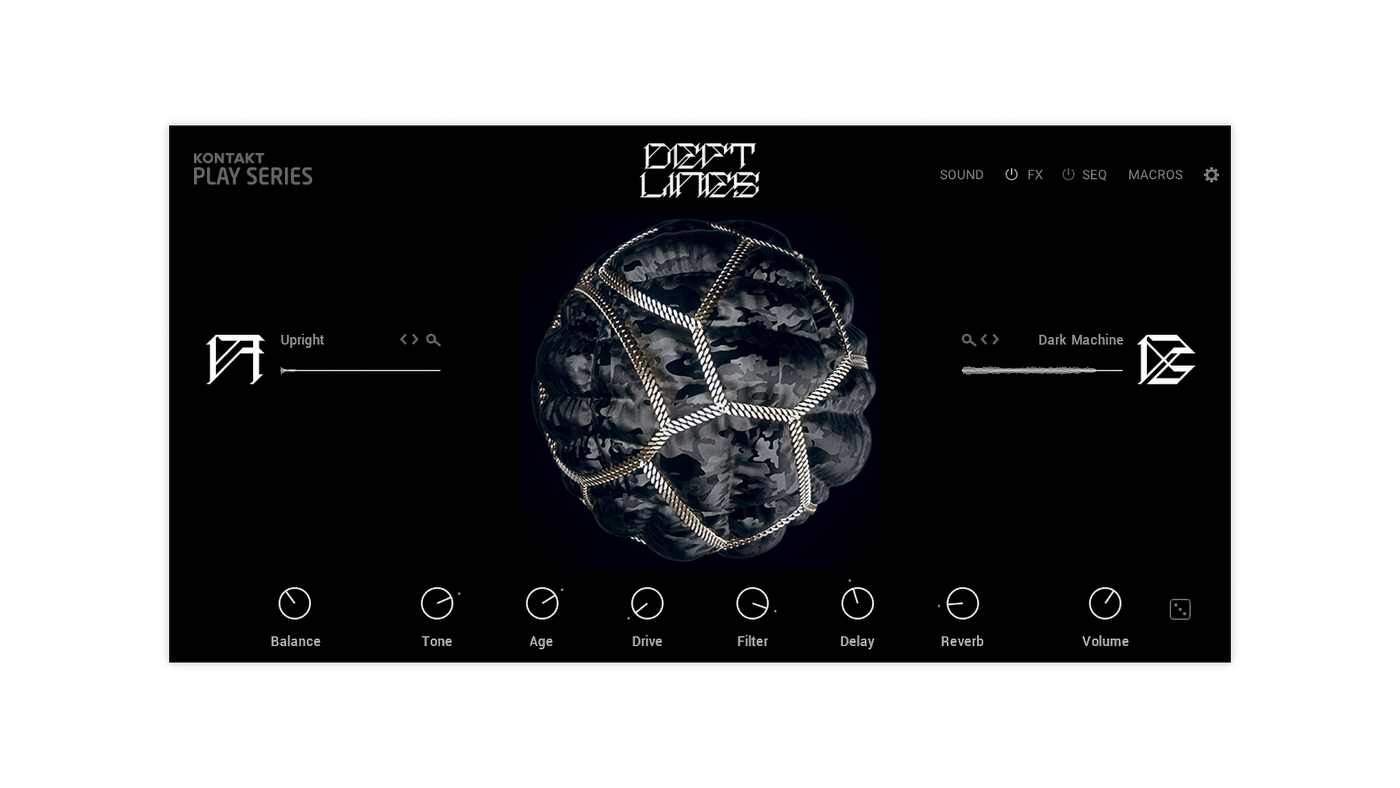Click the Dark Machine layer waveform display
The width and height of the screenshot is (1400, 788).
[x=1042, y=370]
